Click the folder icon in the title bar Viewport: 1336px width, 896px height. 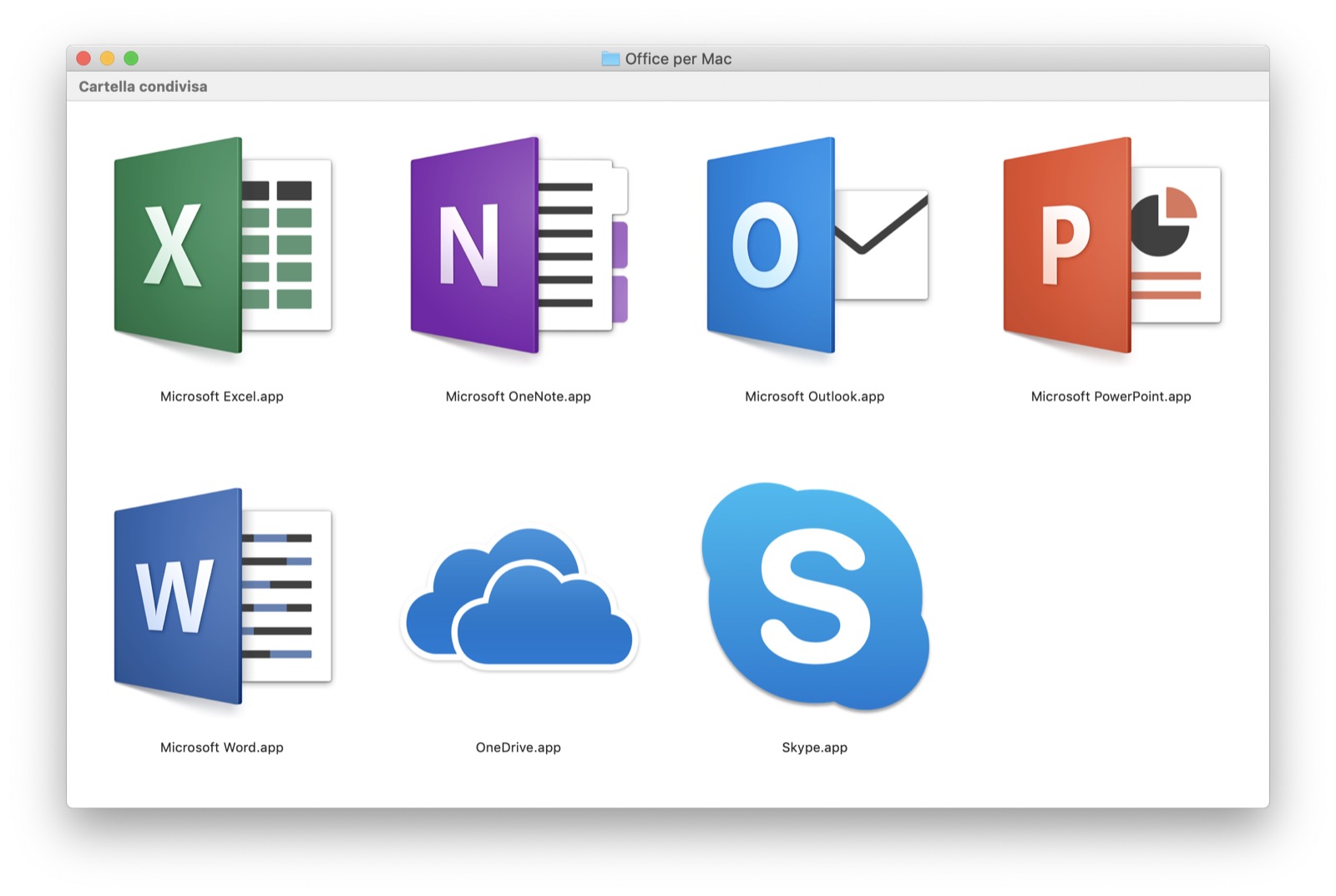610,58
